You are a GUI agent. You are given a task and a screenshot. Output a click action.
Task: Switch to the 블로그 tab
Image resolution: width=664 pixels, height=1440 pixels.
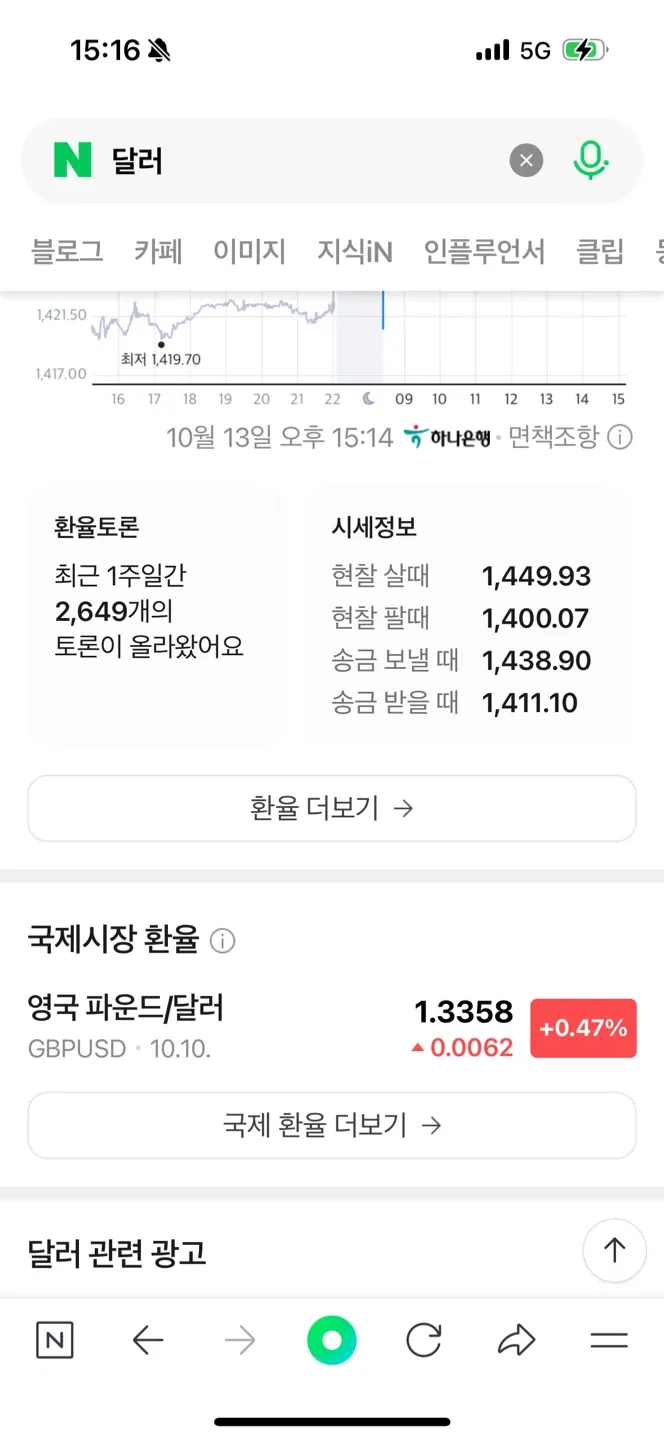tap(67, 251)
